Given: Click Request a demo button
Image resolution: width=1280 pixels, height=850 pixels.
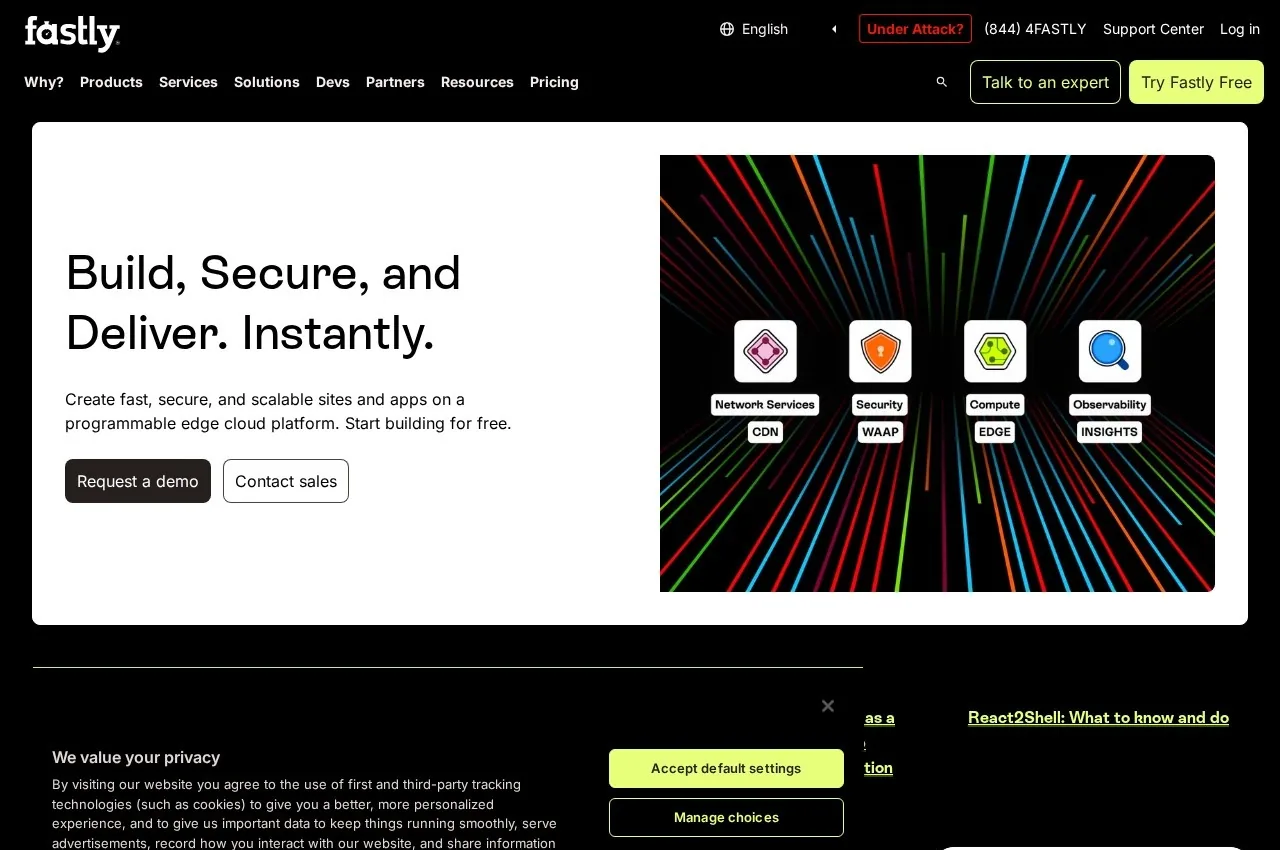Looking at the screenshot, I should click(138, 481).
